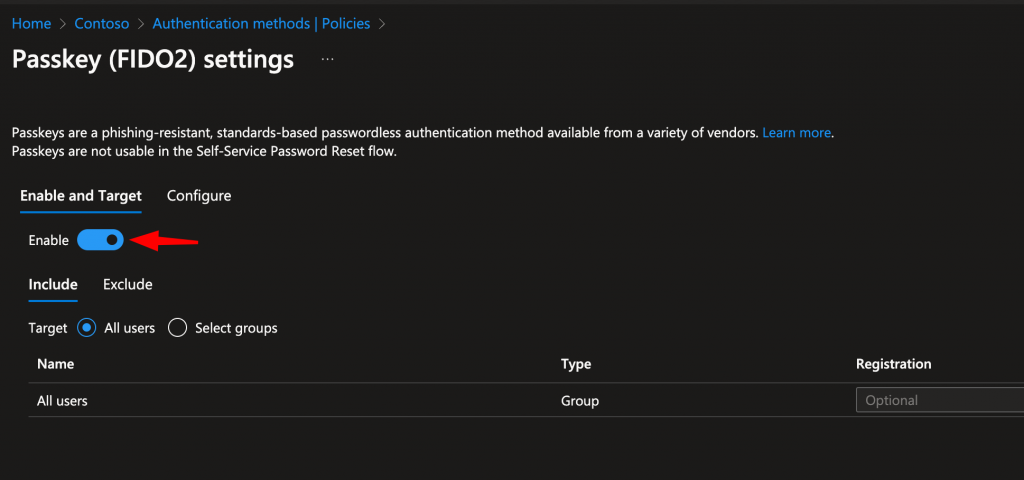Image resolution: width=1024 pixels, height=480 pixels.
Task: Select the Include tab
Action: 53,285
